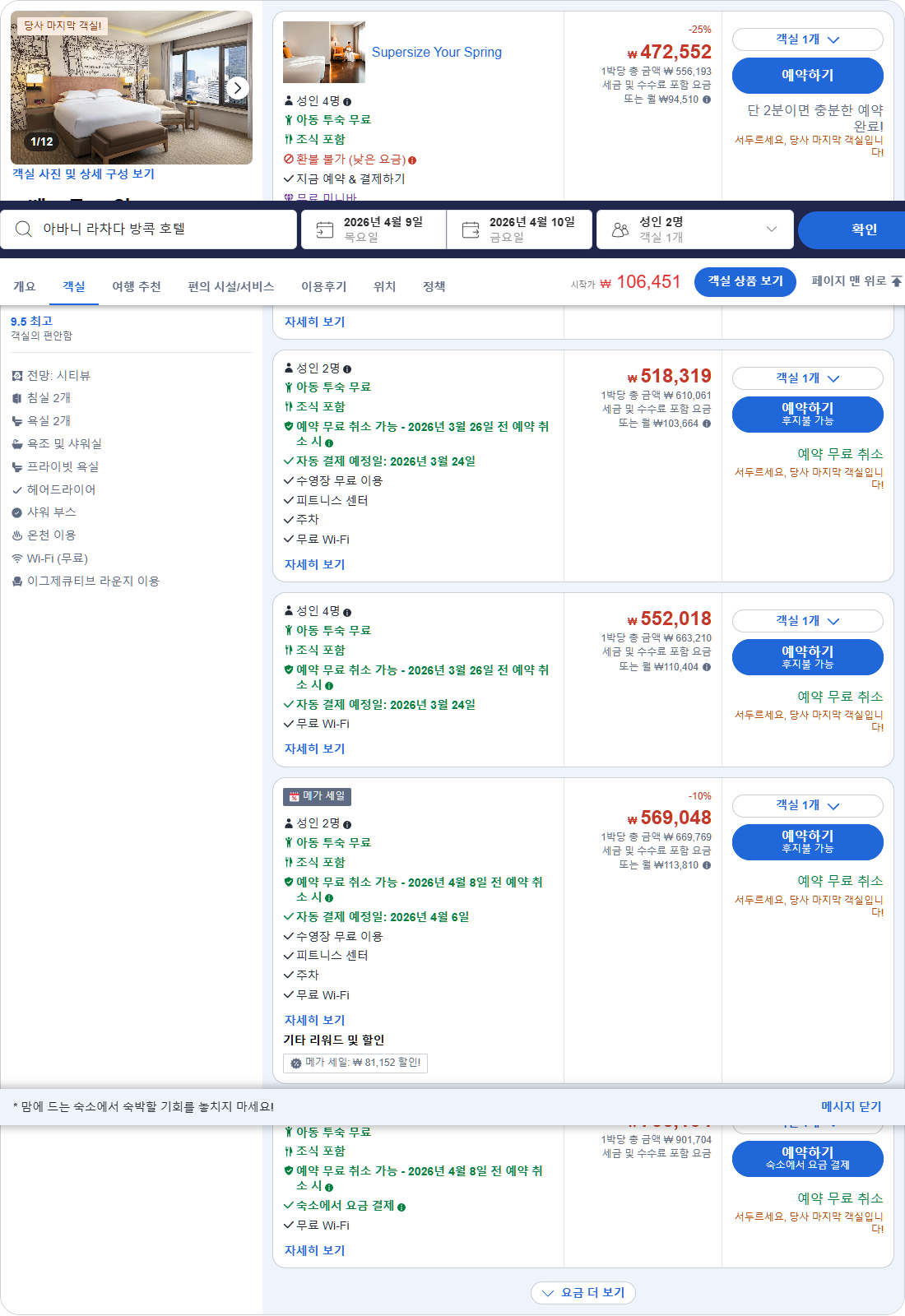Book the ₩552,018 offer with 예약하기
This screenshot has height=1316, width=905.
coord(807,657)
